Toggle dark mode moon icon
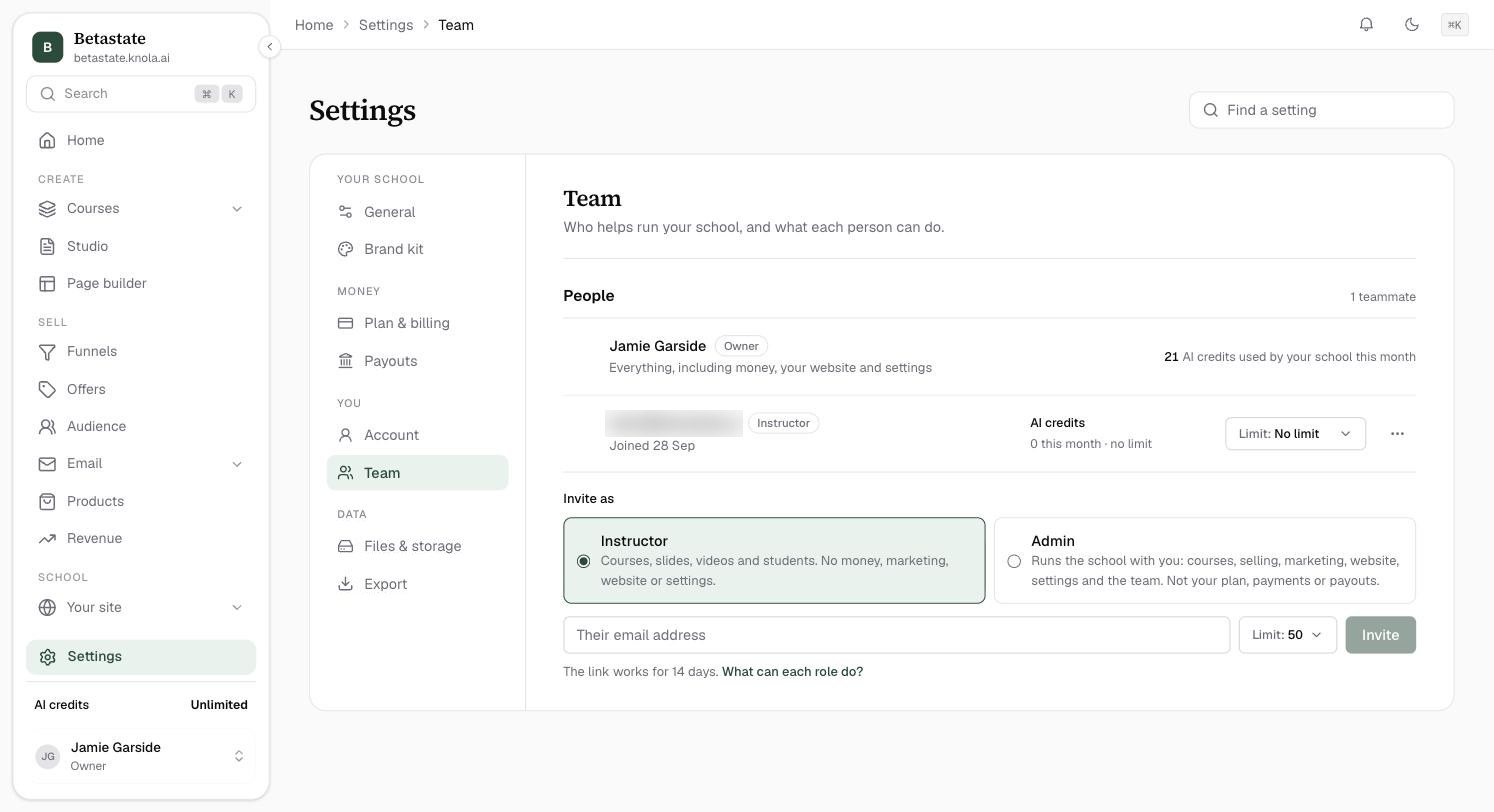1494x812 pixels. (1411, 24)
